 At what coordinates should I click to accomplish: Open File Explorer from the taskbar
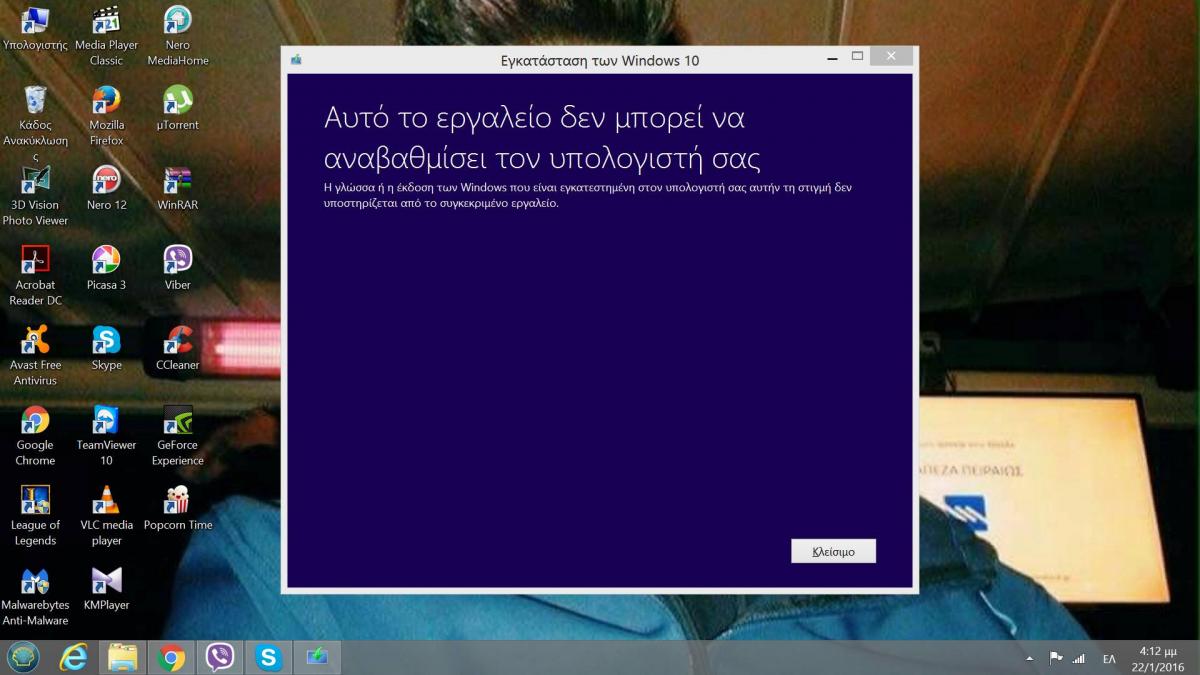tap(122, 657)
